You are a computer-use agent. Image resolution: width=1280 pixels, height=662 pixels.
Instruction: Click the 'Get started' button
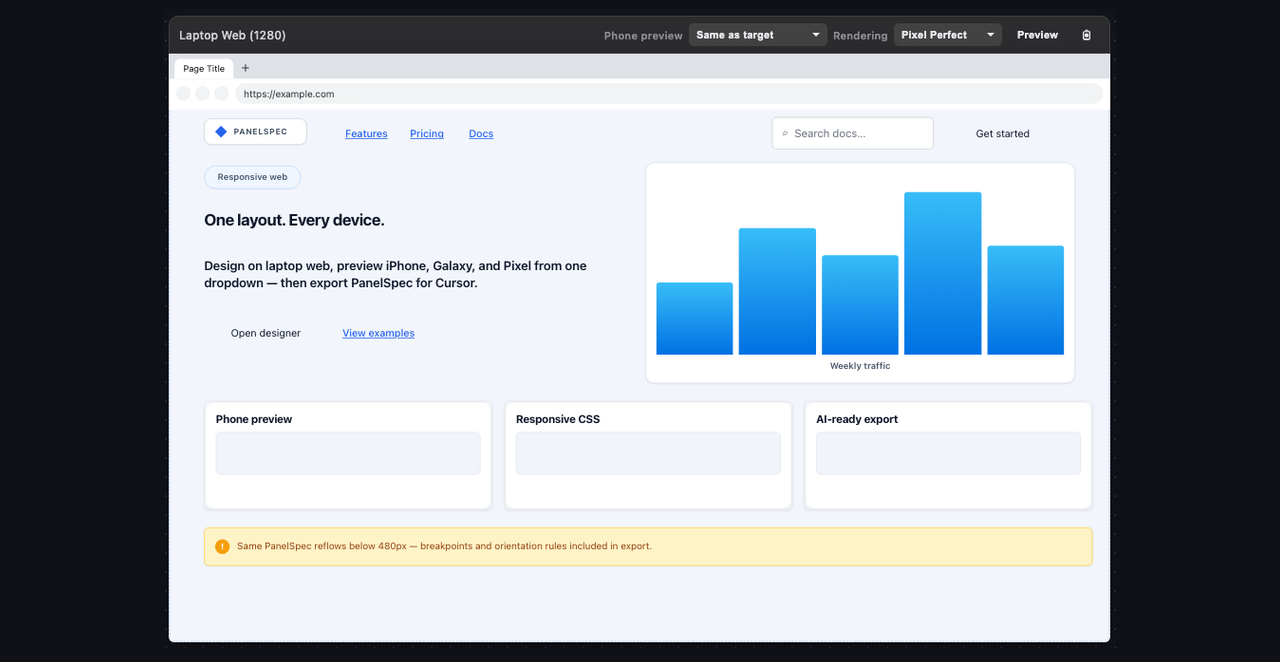pos(1002,134)
